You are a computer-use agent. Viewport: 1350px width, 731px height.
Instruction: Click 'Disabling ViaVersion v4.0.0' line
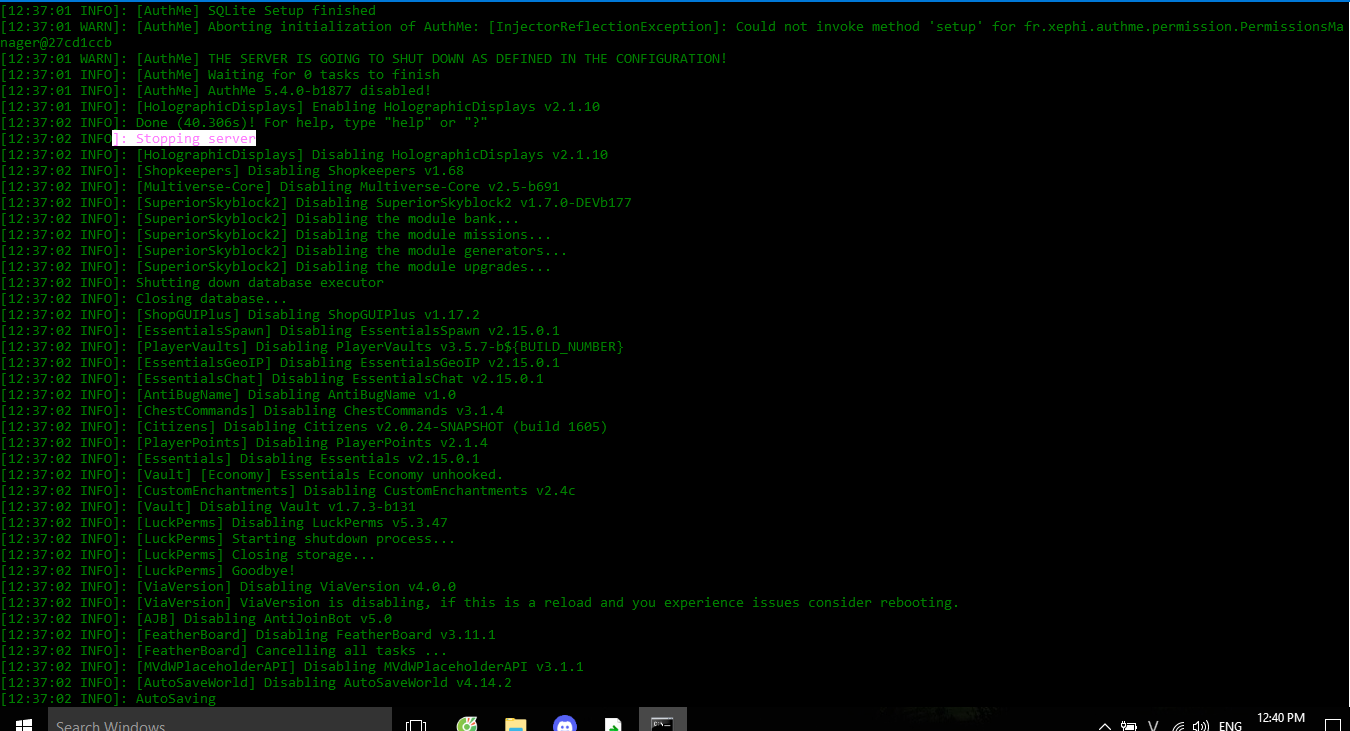[227, 587]
